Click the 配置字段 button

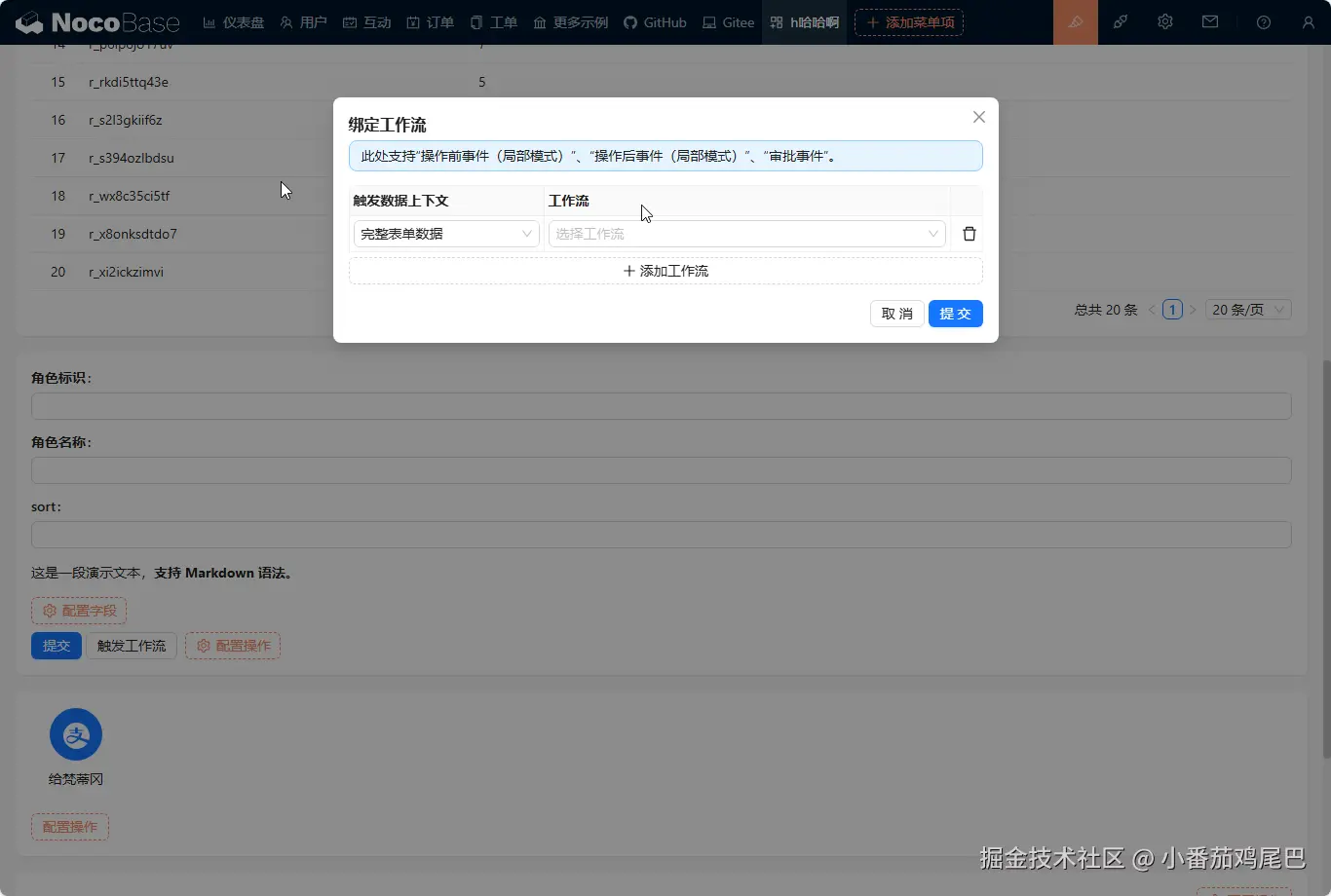pyautogui.click(x=79, y=611)
